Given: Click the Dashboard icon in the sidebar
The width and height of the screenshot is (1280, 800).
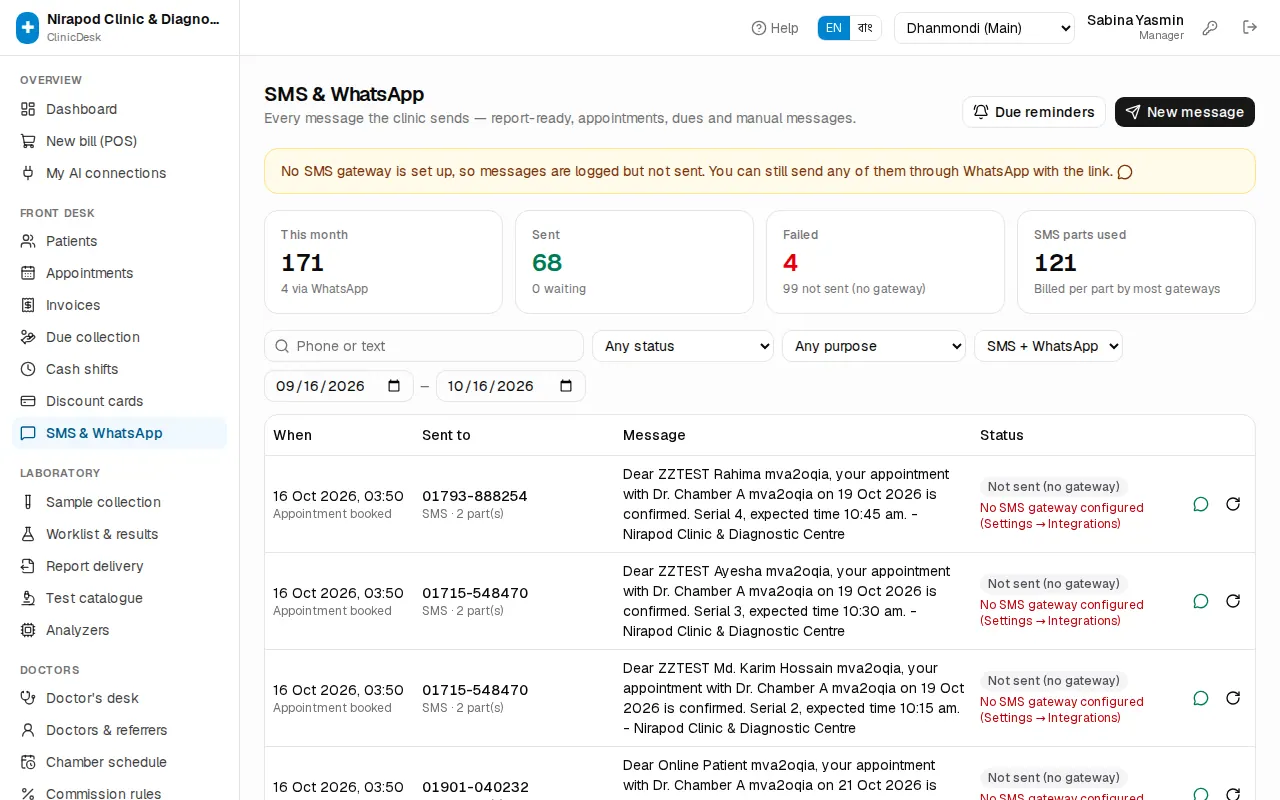Looking at the screenshot, I should [x=28, y=109].
